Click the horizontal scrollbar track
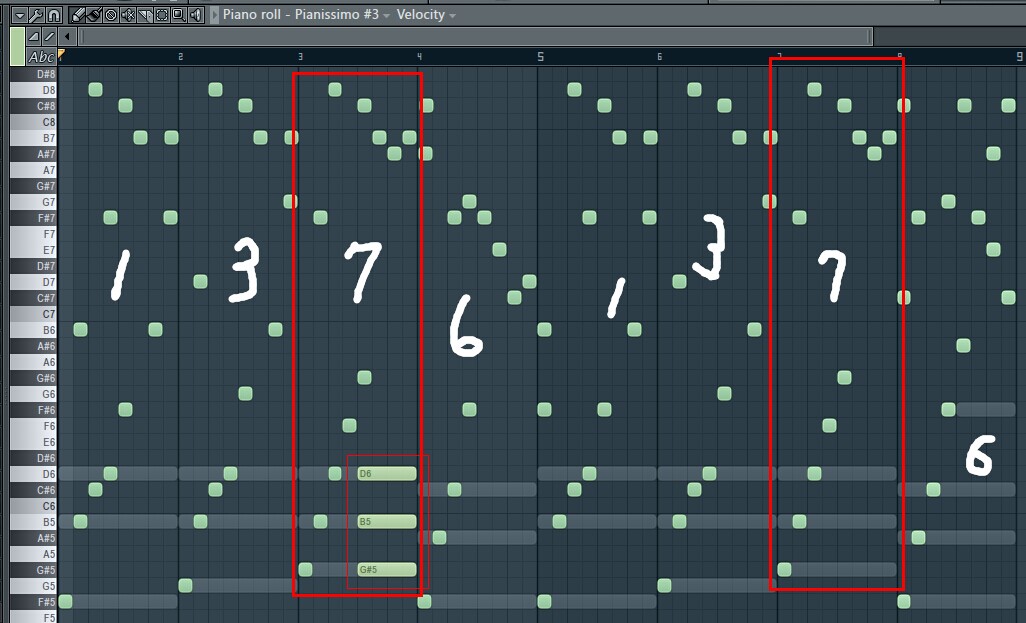The width and height of the screenshot is (1026, 623). point(476,36)
